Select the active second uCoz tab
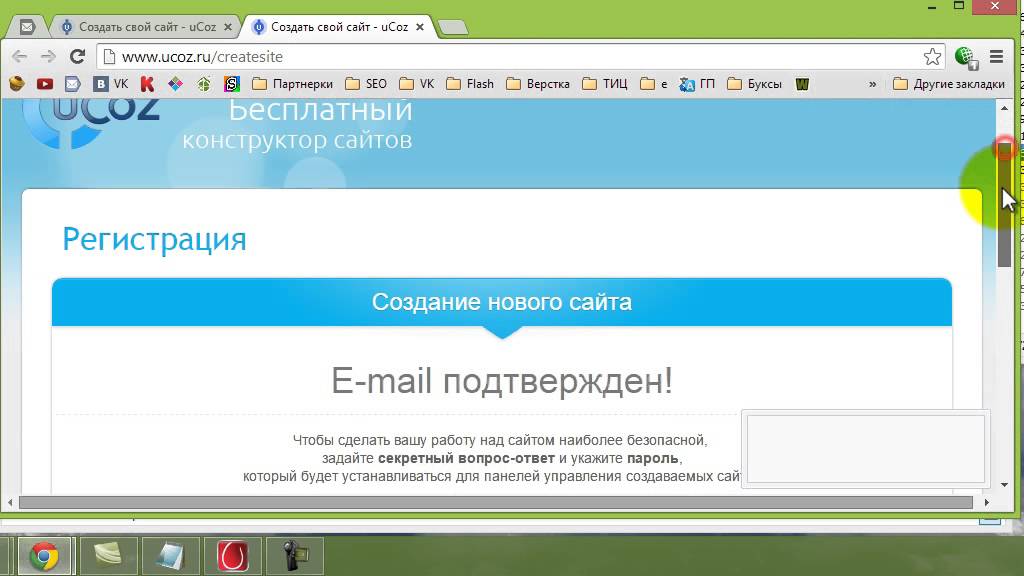Screen dimensions: 1024x576 pyautogui.click(x=340, y=27)
